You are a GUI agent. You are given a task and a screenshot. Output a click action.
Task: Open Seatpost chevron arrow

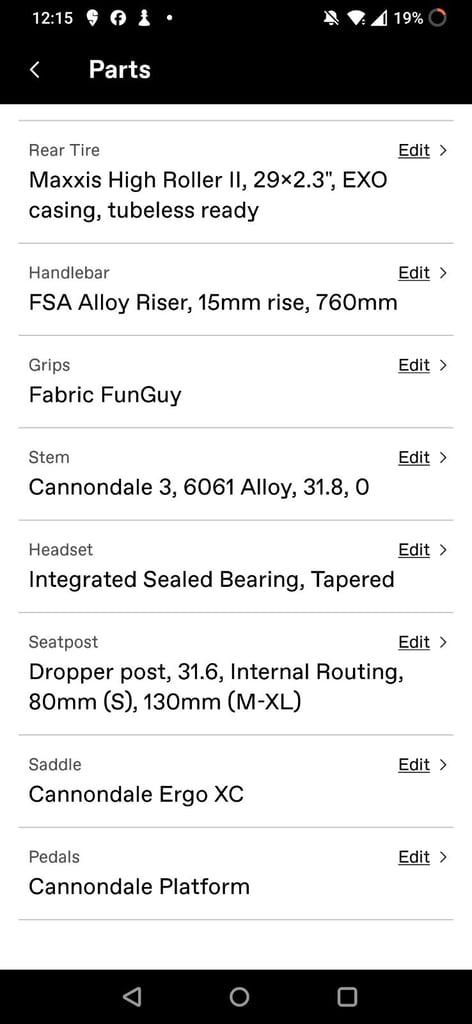443,642
